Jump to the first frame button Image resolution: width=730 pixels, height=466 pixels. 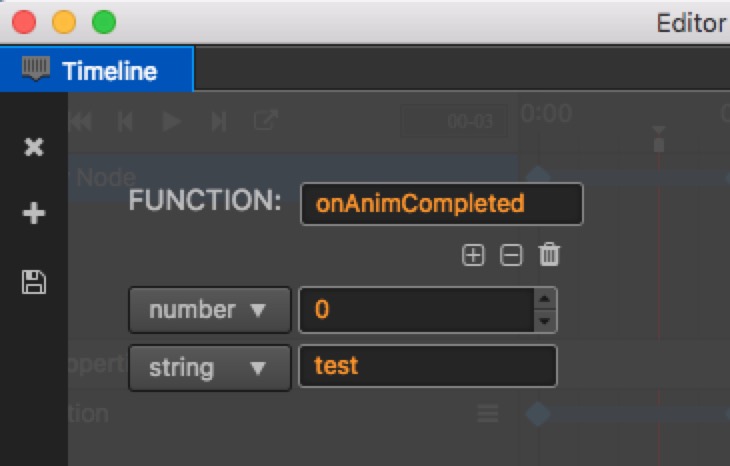(x=82, y=122)
